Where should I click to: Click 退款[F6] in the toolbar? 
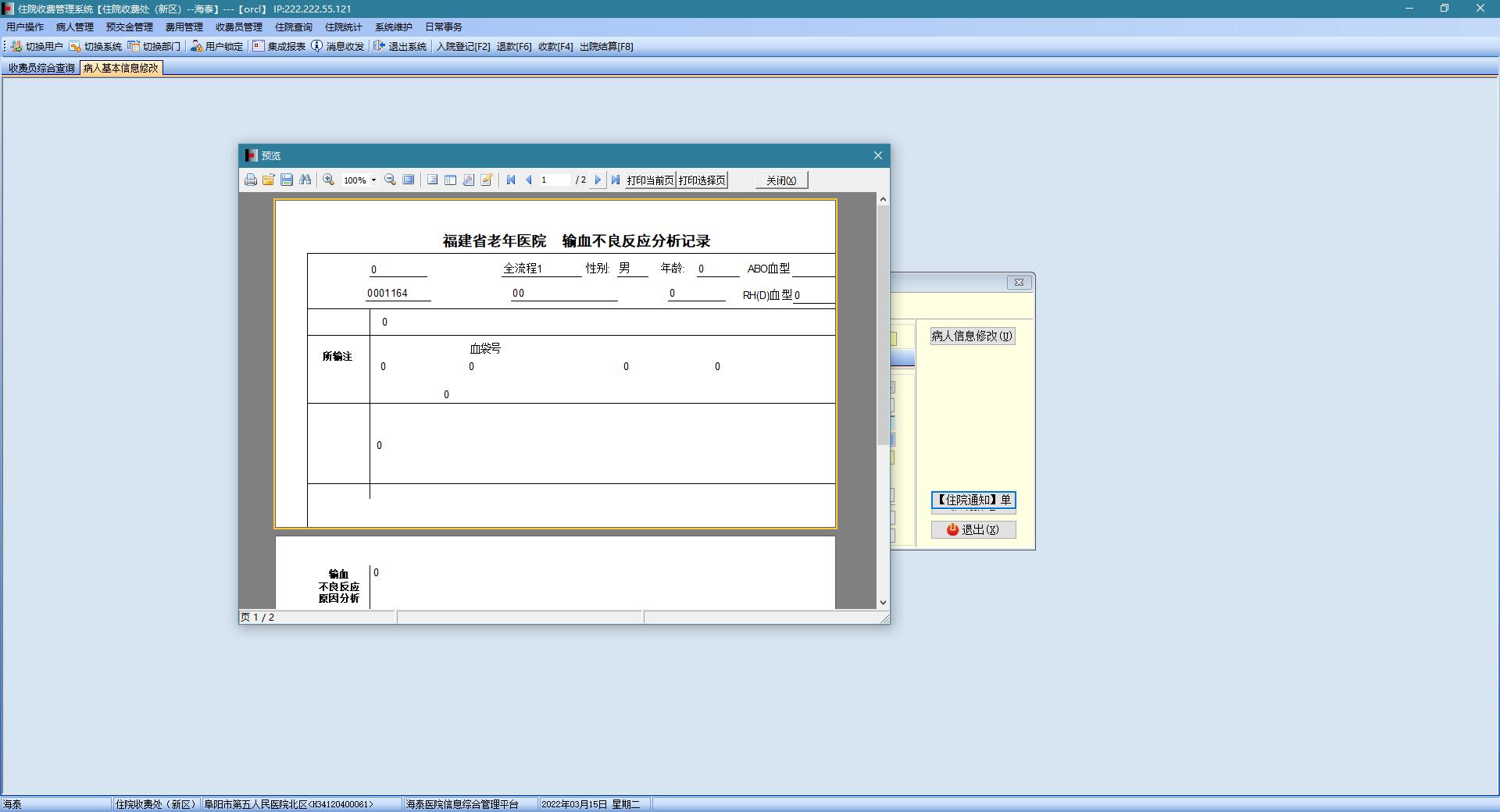tap(514, 47)
